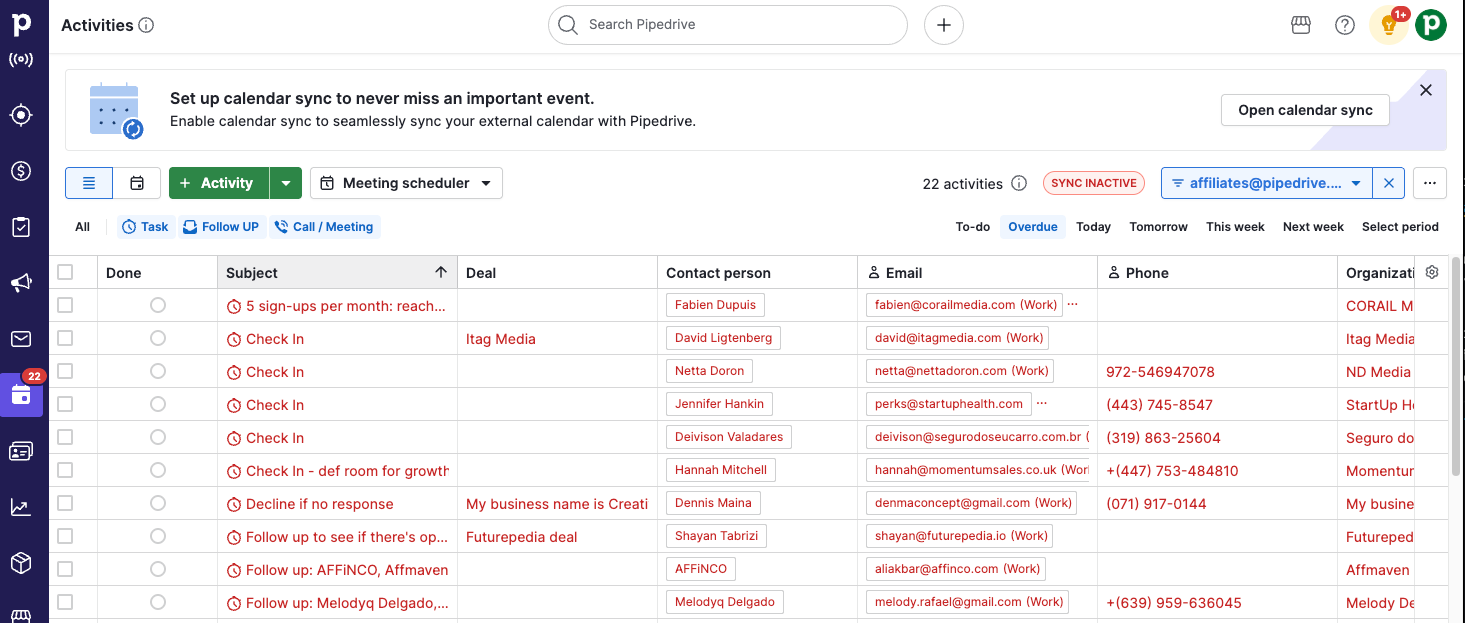1465x623 pixels.
Task: Open Leads from the target sidebar icon
Action: [x=21, y=115]
